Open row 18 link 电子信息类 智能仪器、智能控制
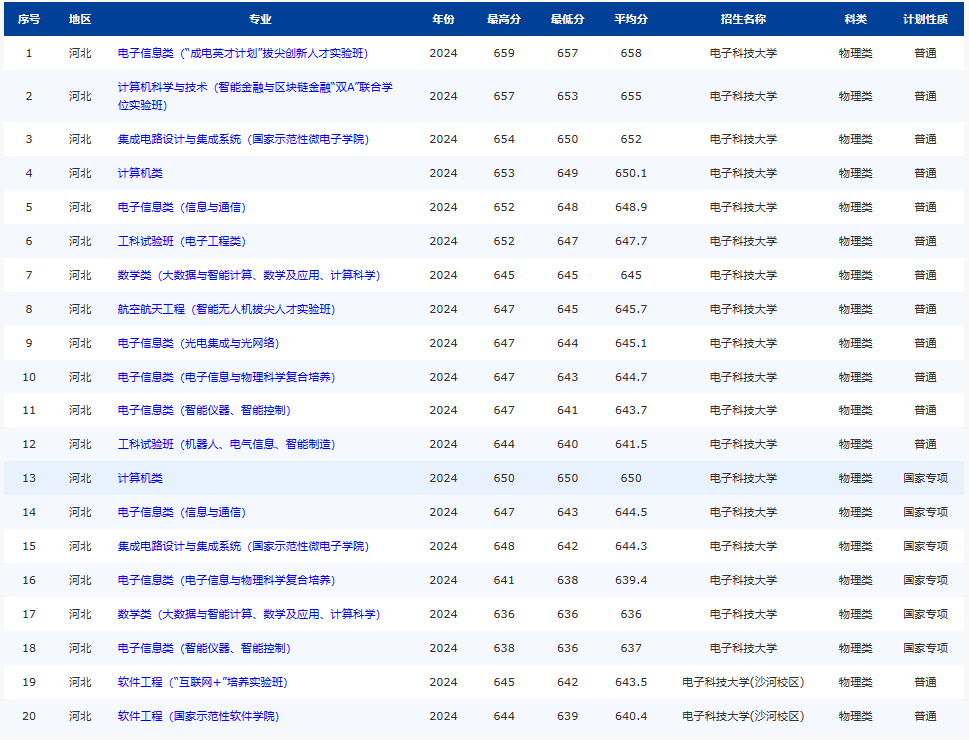The image size is (969, 740). click(204, 648)
